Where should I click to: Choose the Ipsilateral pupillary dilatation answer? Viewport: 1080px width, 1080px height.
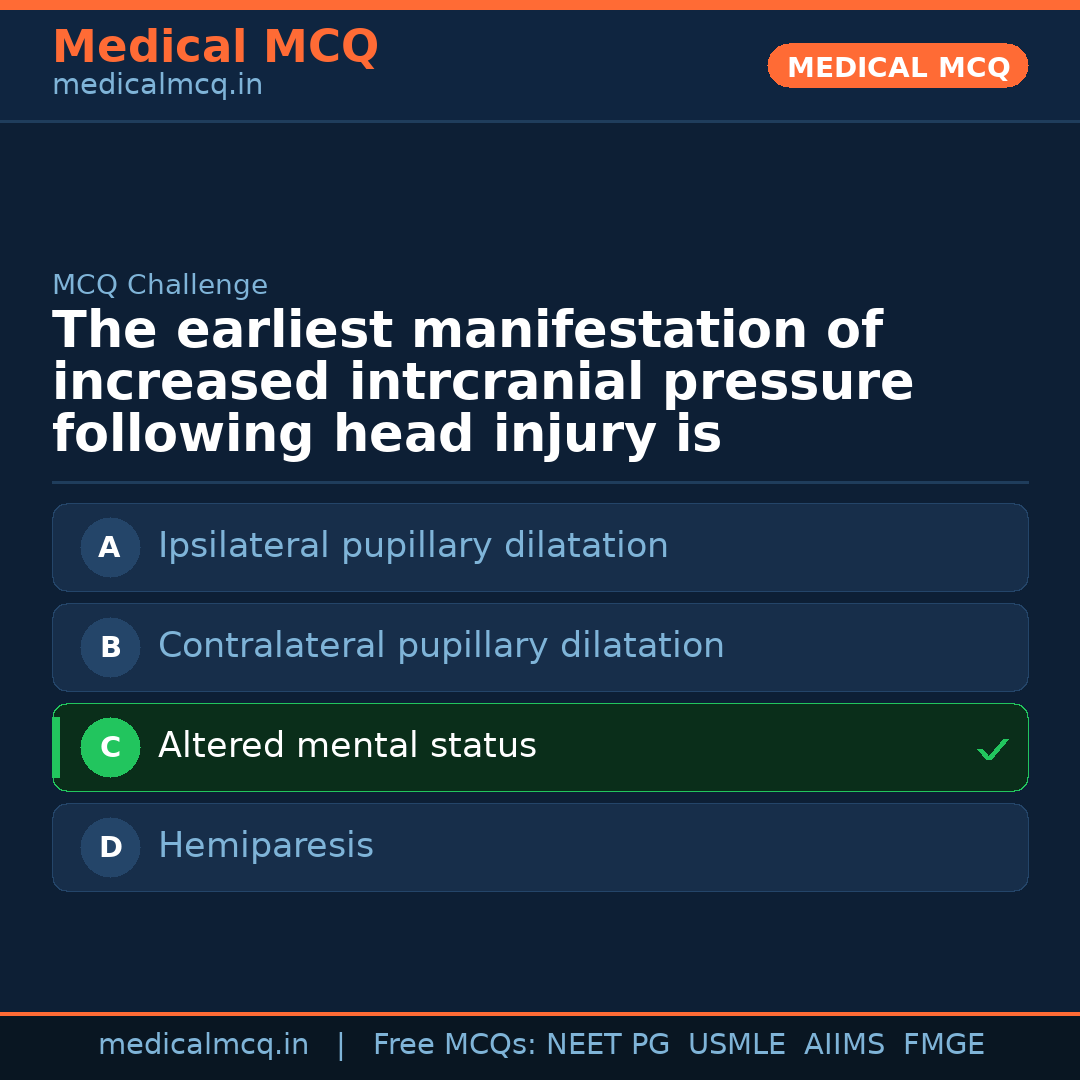tap(413, 546)
